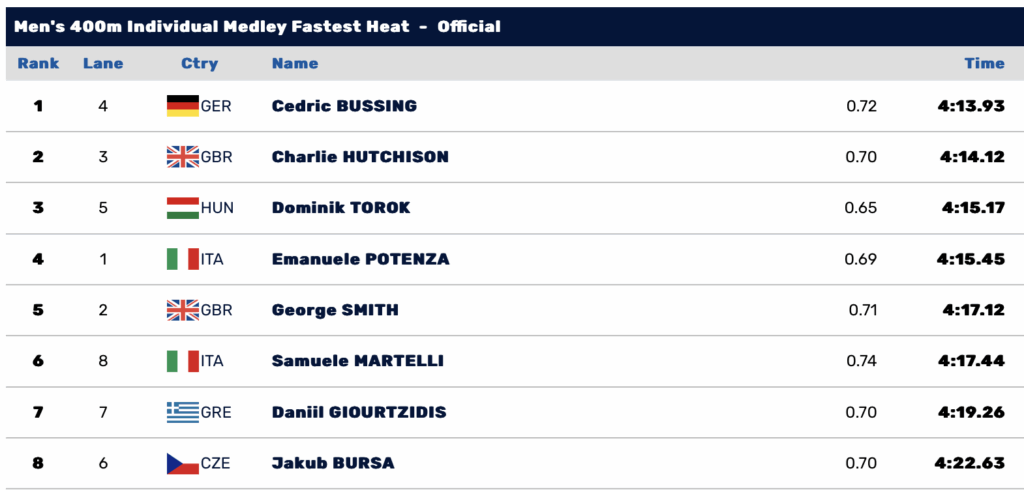Click Charlie Hutchison's British flag icon
This screenshot has width=1024, height=490.
pyautogui.click(x=183, y=156)
